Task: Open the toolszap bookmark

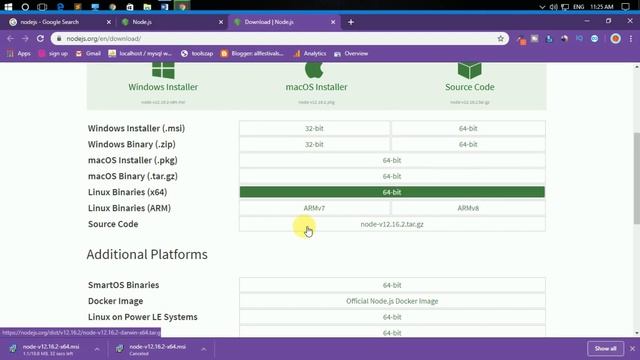Action: (197, 53)
